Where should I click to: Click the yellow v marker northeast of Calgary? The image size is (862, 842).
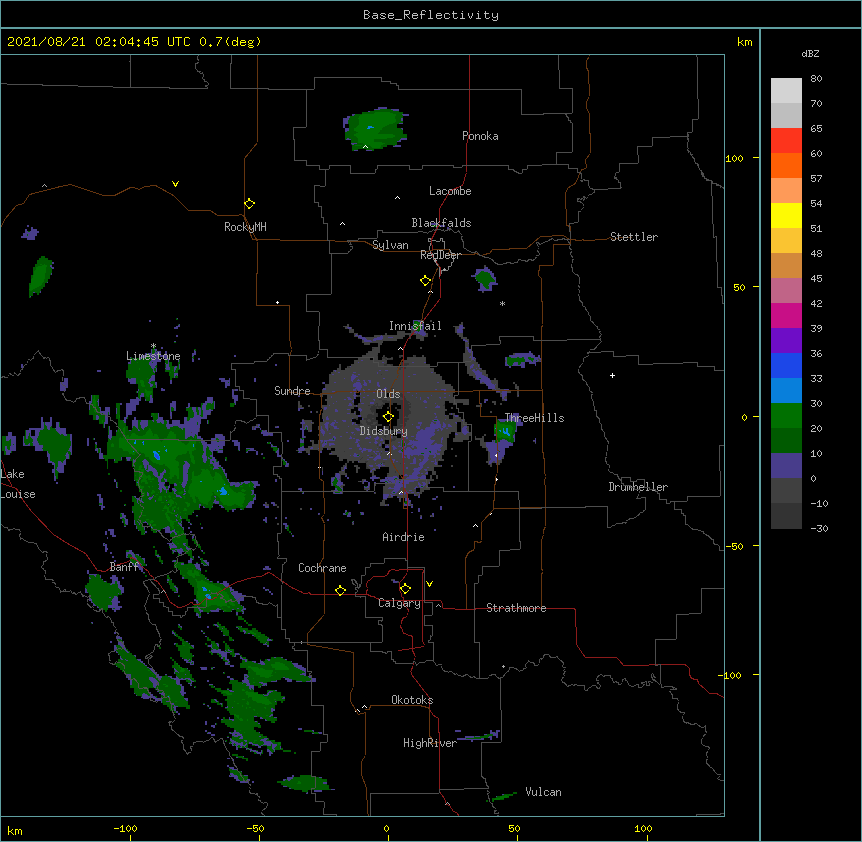(x=429, y=584)
